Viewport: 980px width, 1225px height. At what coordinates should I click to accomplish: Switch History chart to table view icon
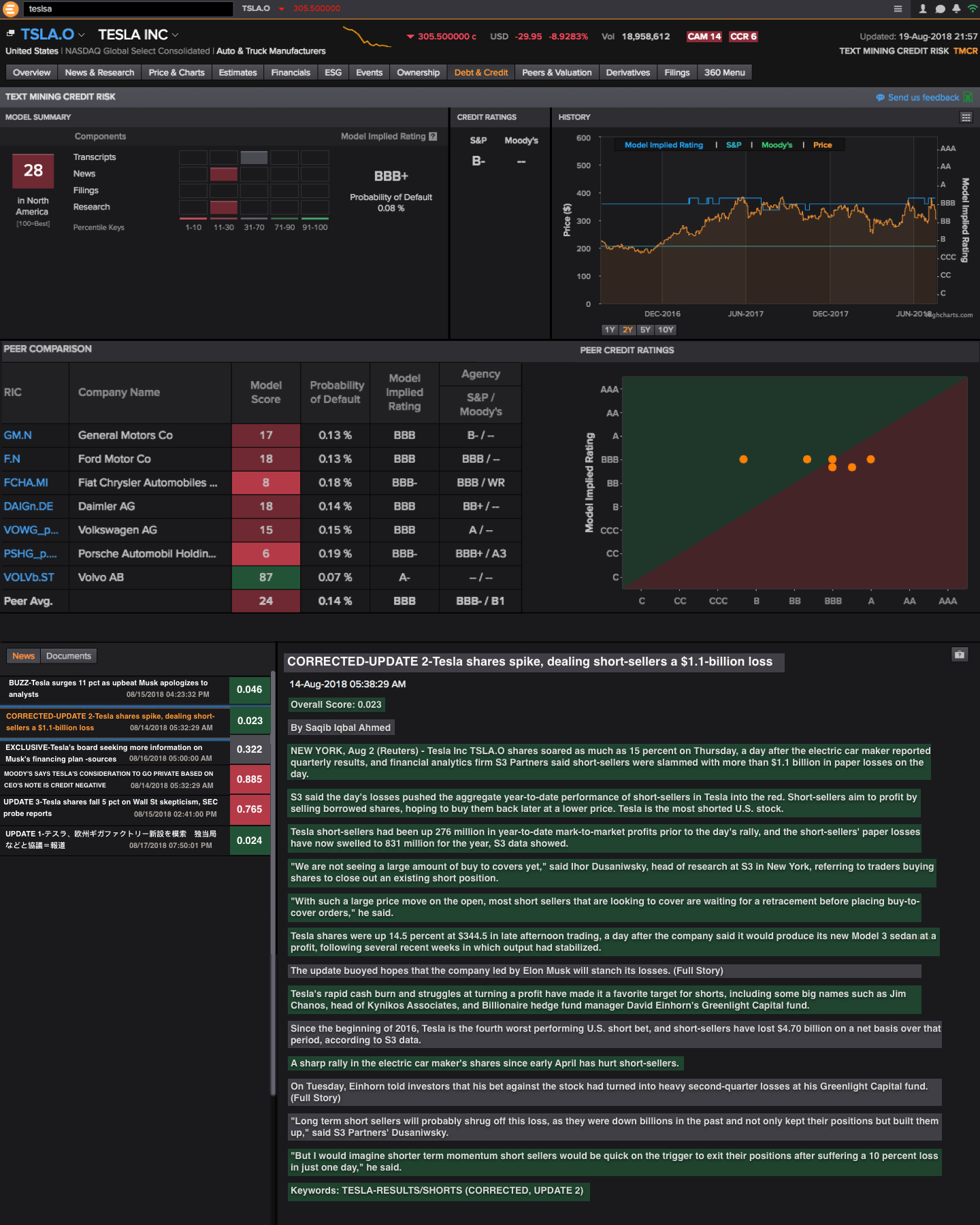pyautogui.click(x=966, y=117)
